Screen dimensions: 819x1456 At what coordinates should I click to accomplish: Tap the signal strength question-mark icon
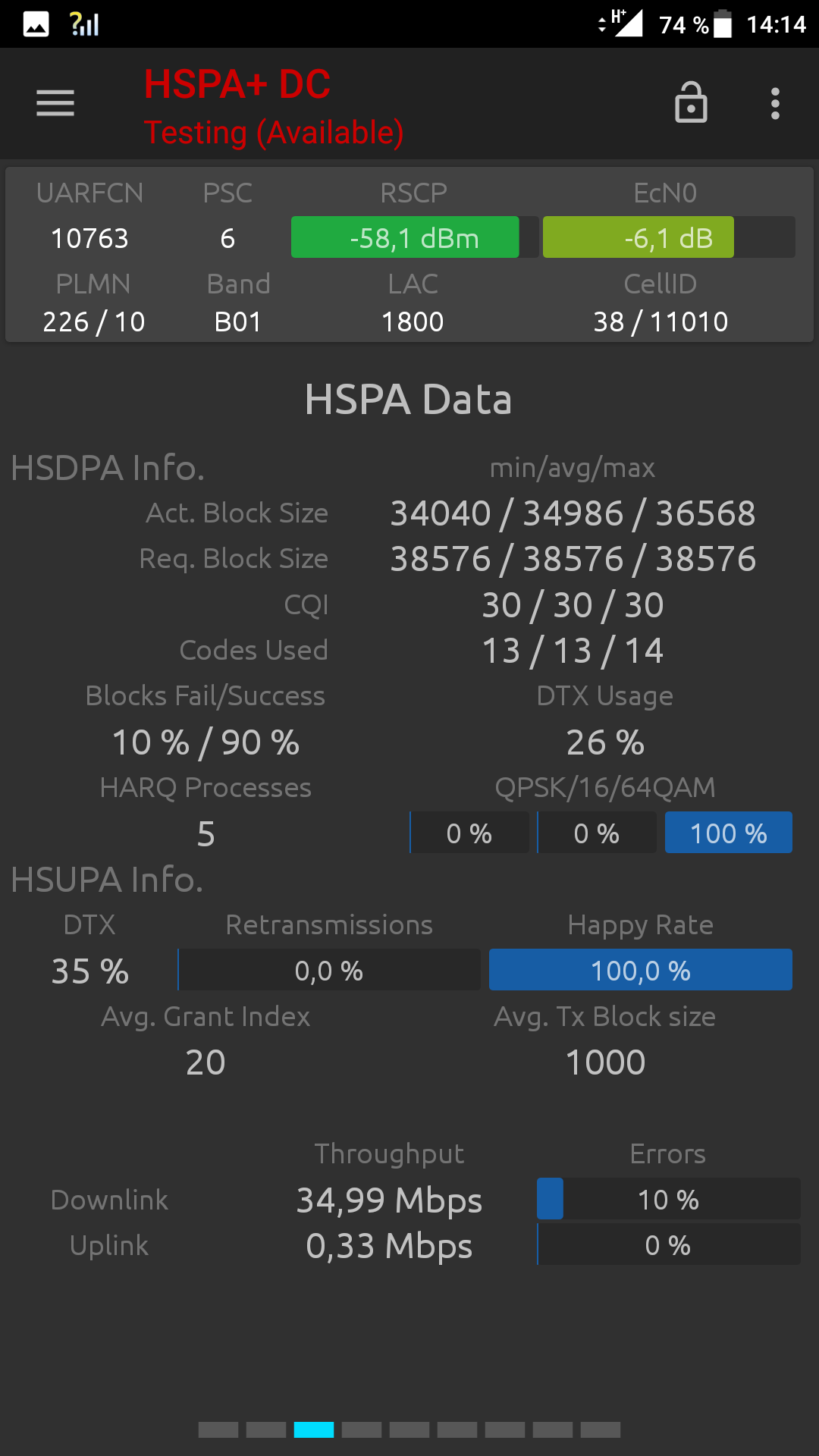pos(84,24)
